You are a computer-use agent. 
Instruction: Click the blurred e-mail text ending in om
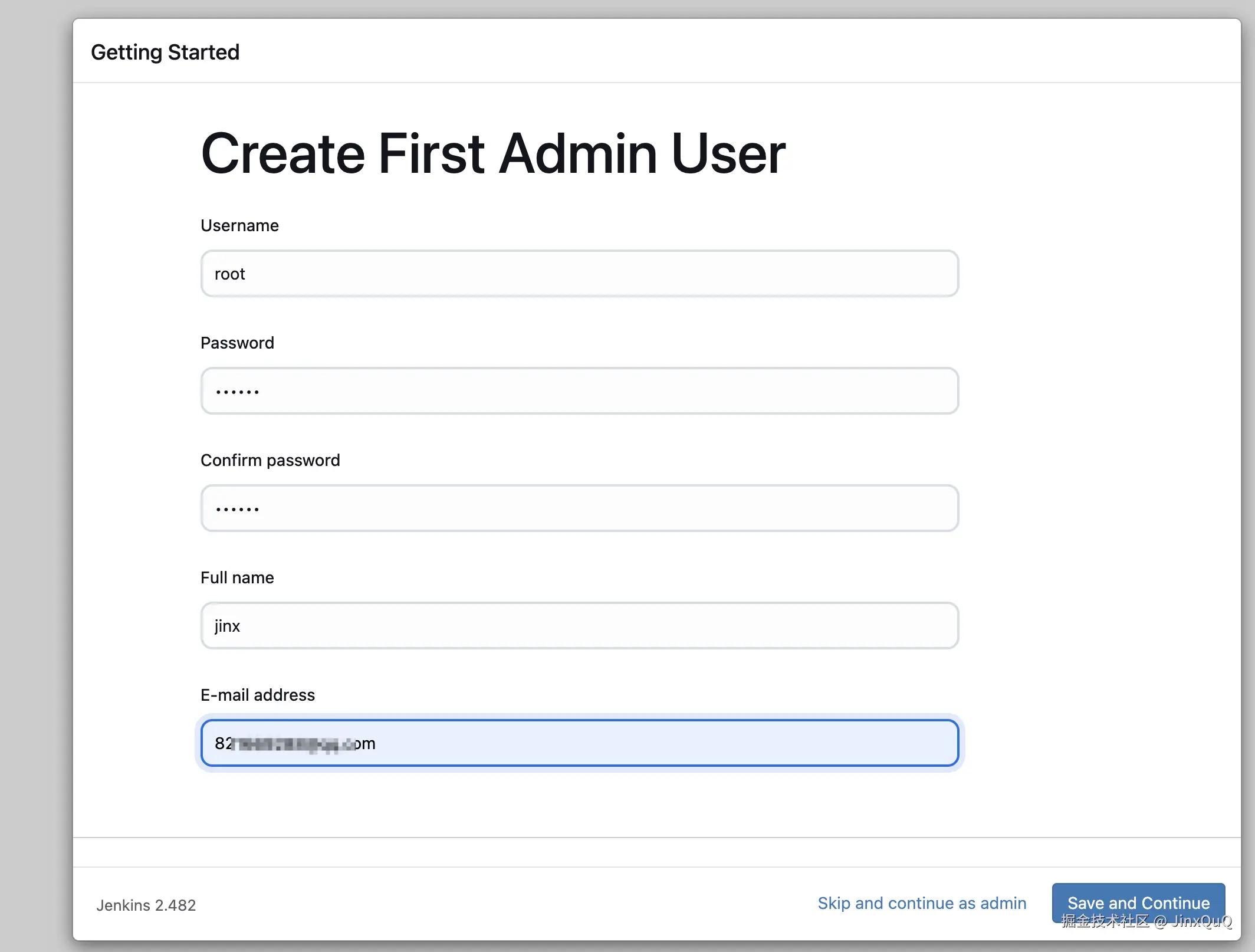295,744
